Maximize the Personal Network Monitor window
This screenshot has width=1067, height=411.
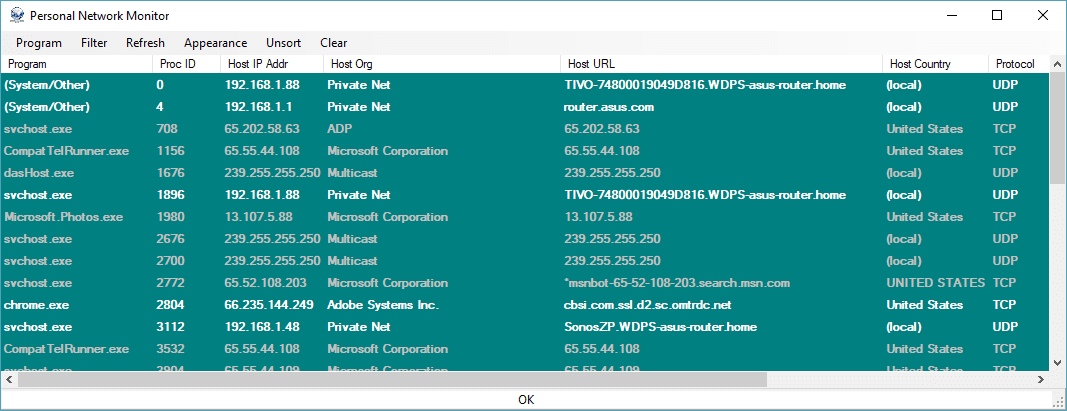pos(997,15)
